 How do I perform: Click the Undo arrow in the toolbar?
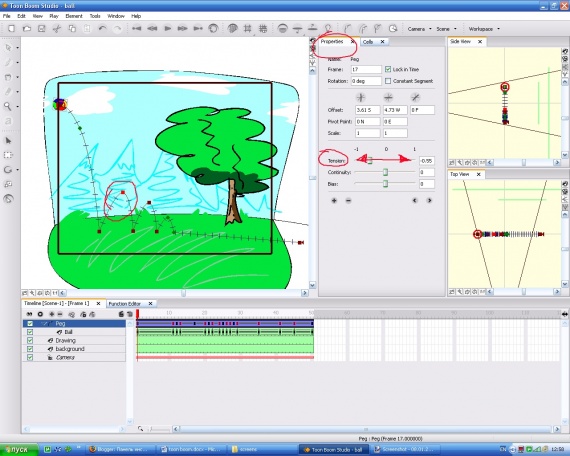tap(103, 29)
